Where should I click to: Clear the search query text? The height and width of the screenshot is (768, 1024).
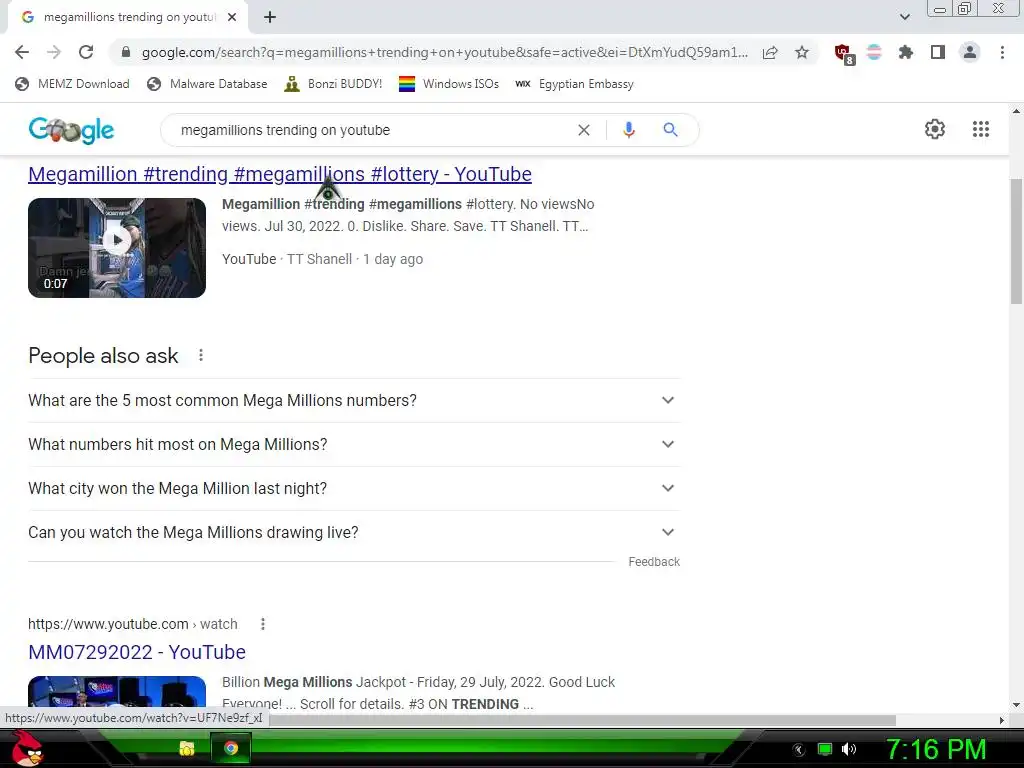coord(584,130)
